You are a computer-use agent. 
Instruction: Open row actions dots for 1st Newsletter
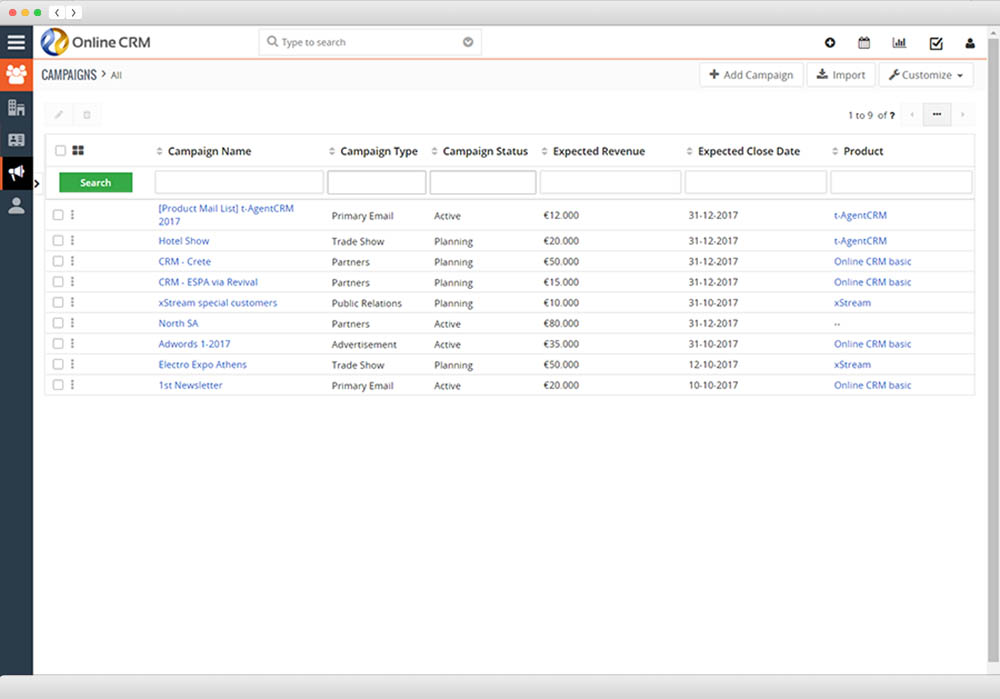pyautogui.click(x=72, y=385)
